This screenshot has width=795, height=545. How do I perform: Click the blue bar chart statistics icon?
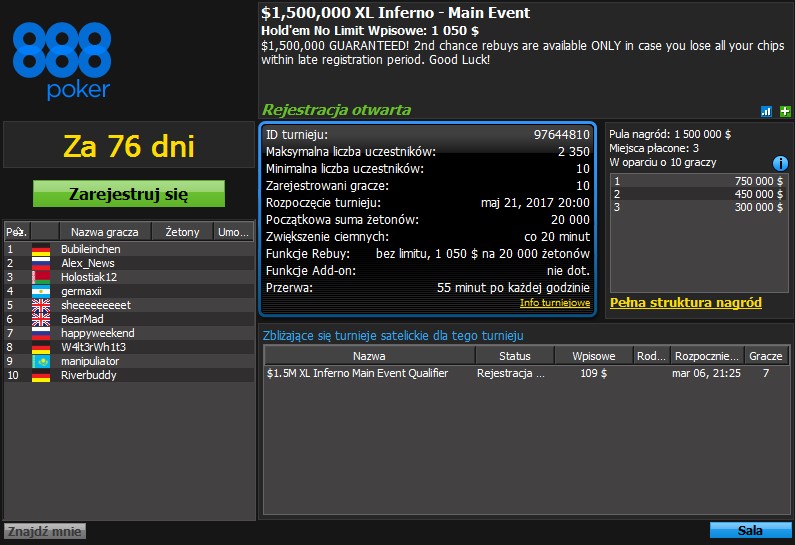tap(767, 111)
